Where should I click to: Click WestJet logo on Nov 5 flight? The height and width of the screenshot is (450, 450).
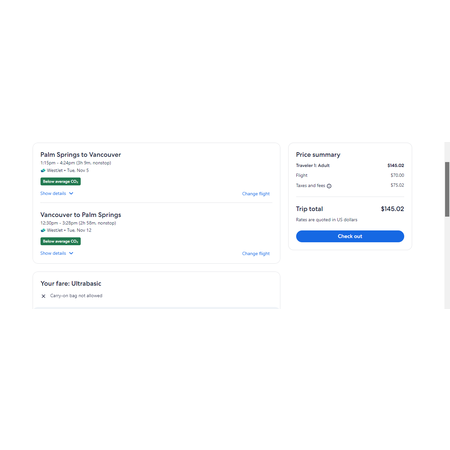(43, 170)
